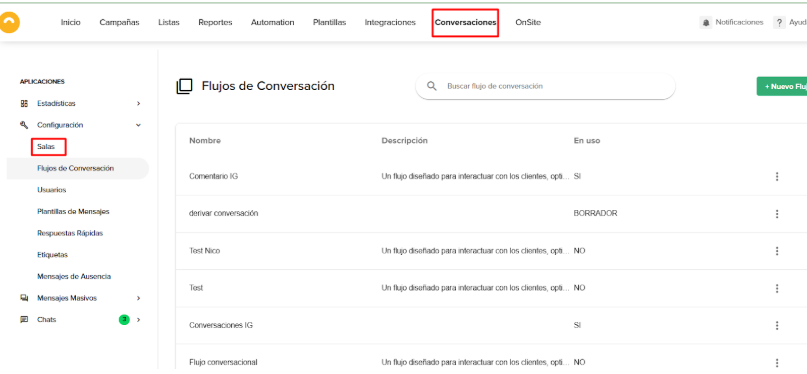The image size is (807, 374).
Task: Open the Automation menu
Action: pos(273,23)
